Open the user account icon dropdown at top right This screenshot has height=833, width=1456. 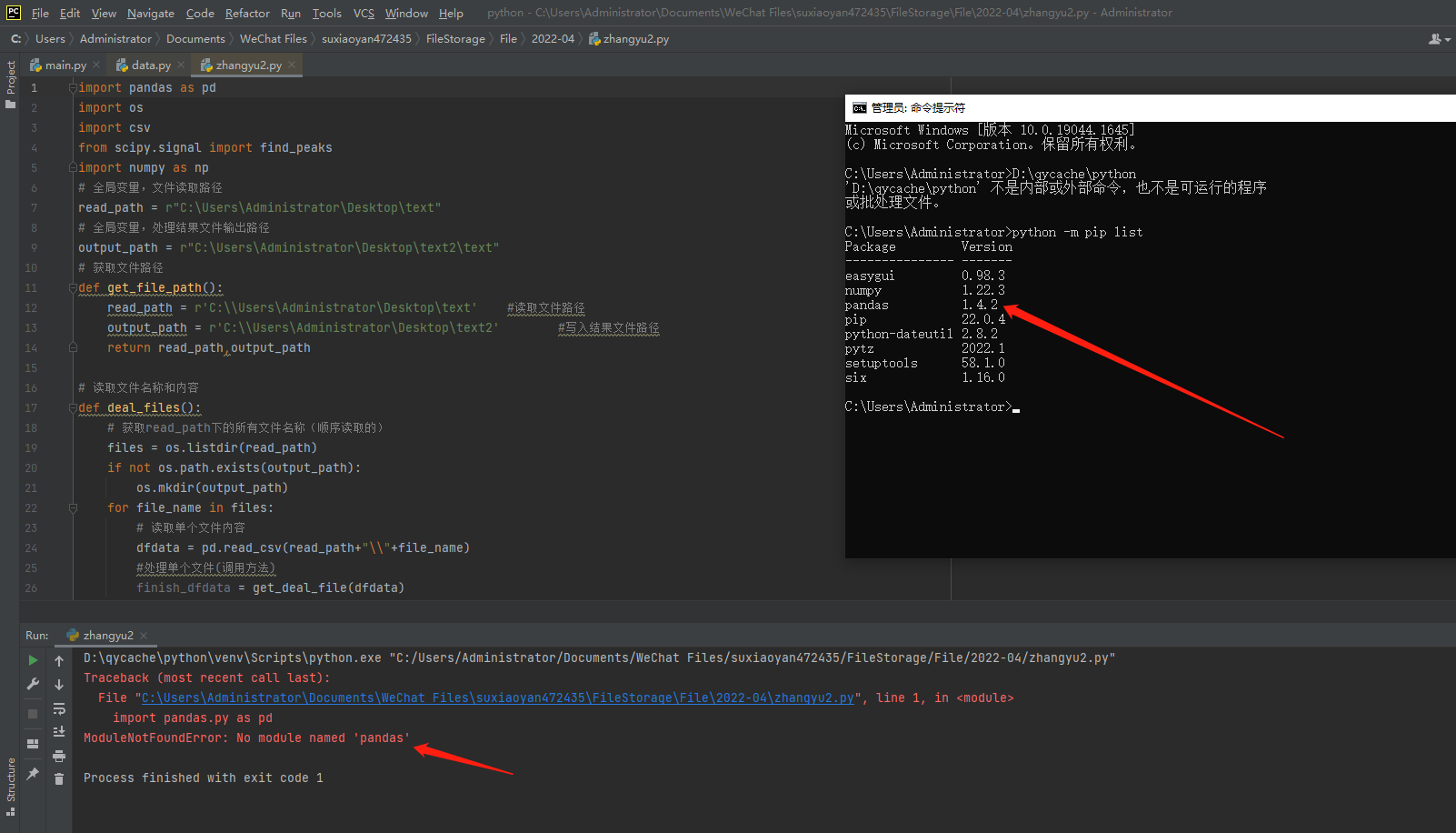[x=1439, y=39]
